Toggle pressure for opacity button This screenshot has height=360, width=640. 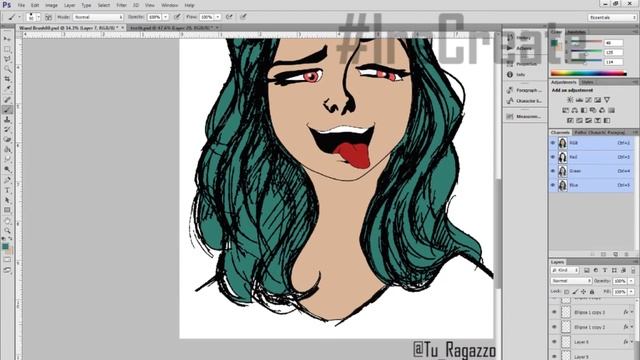pos(177,17)
